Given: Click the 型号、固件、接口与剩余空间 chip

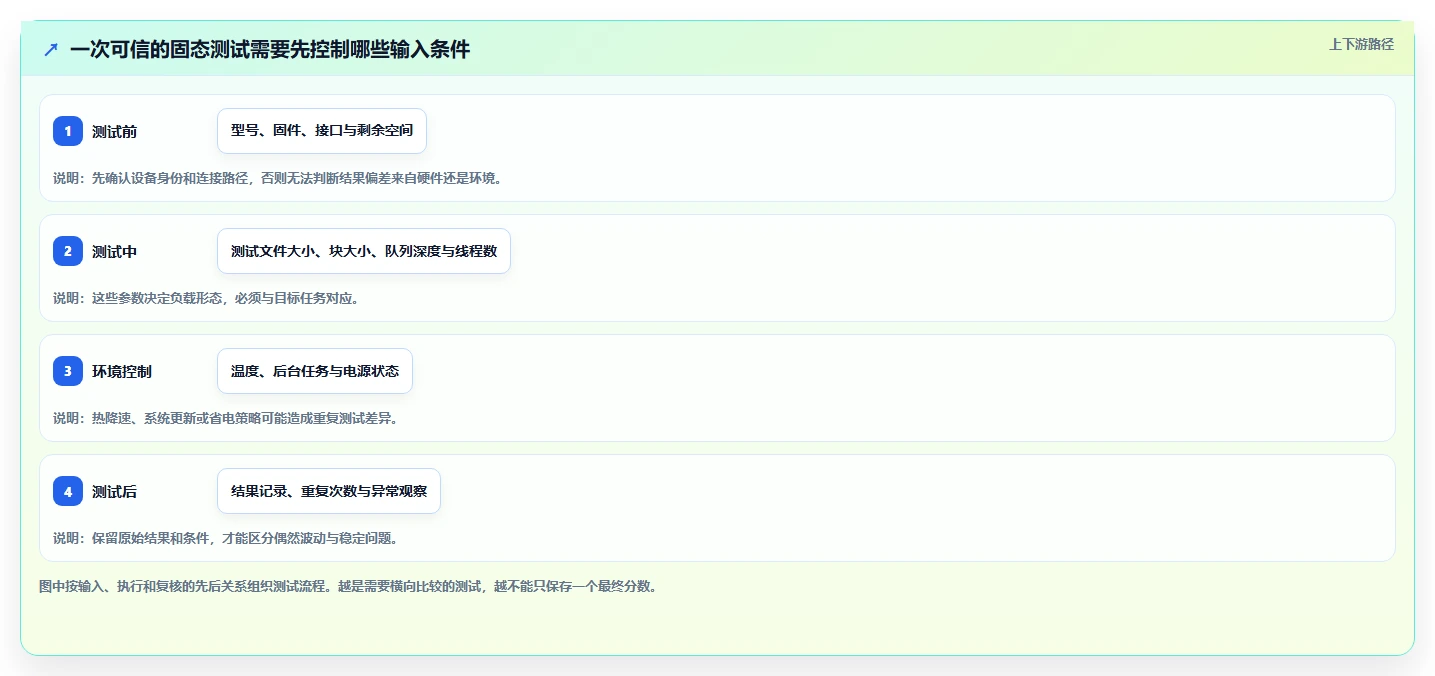Looking at the screenshot, I should 322,131.
